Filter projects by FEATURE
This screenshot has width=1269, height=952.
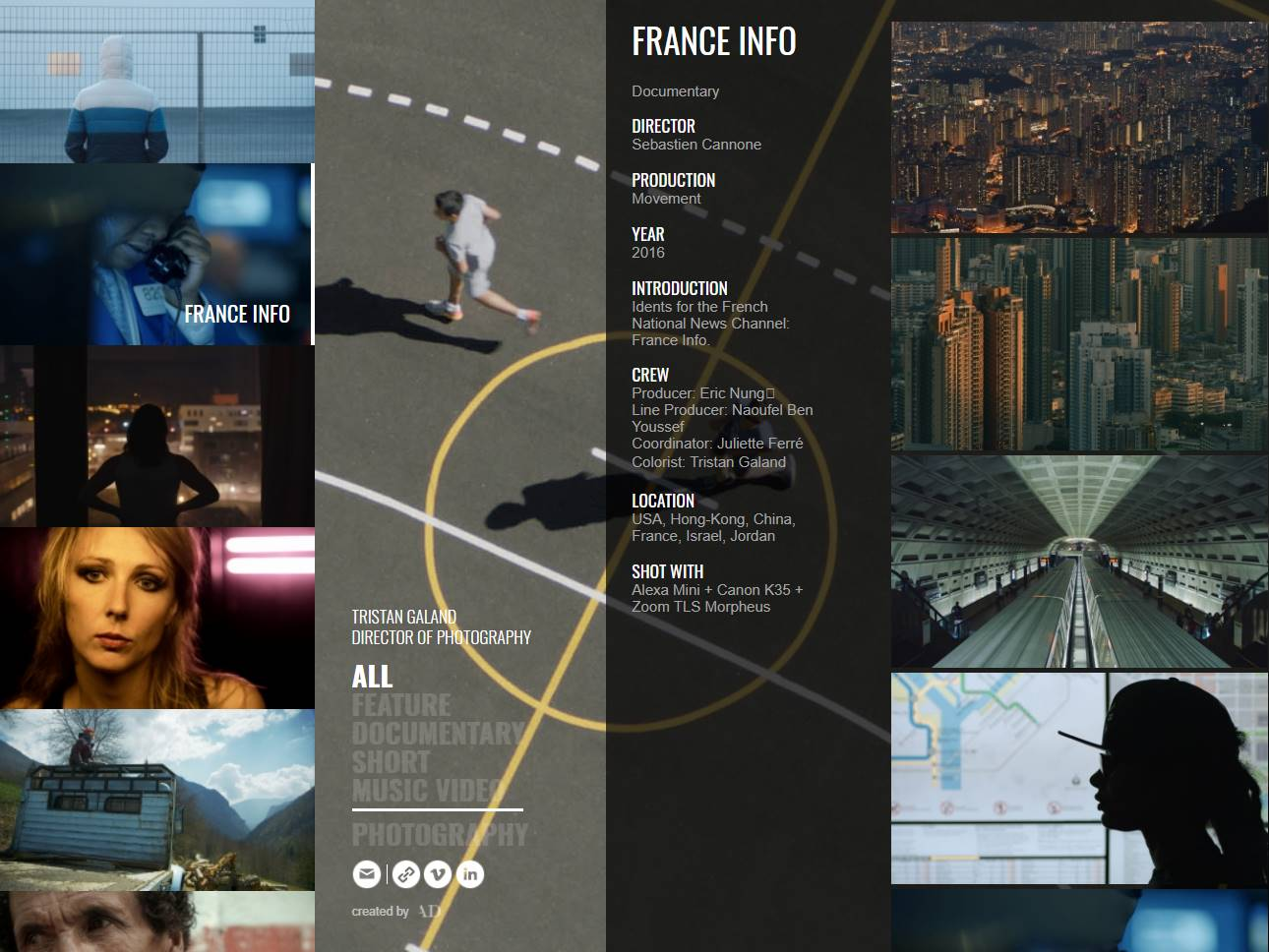pyautogui.click(x=401, y=705)
